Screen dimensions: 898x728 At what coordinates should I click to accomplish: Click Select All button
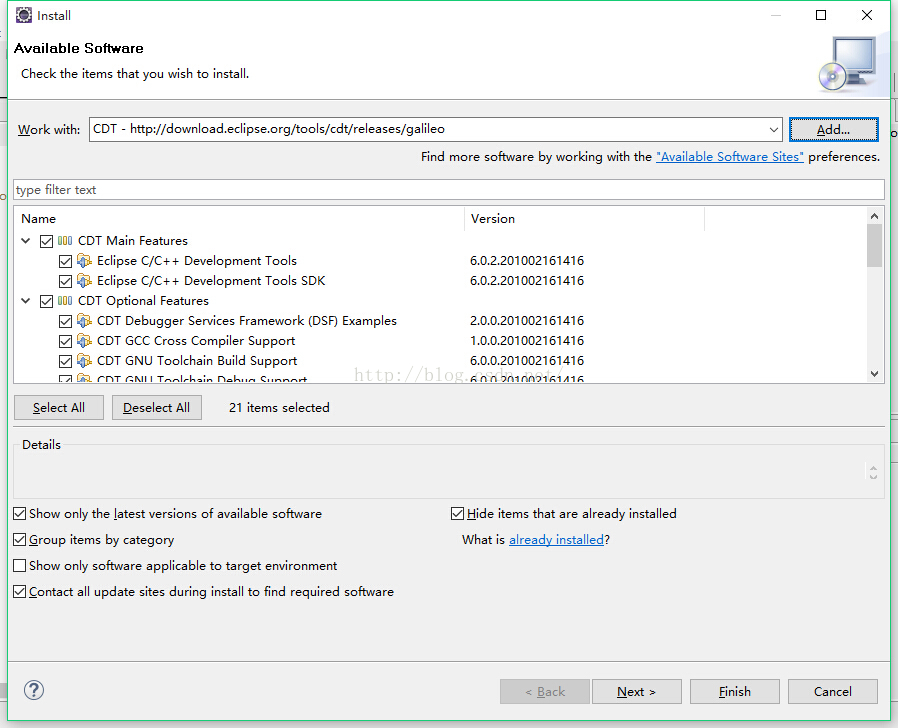coord(59,408)
